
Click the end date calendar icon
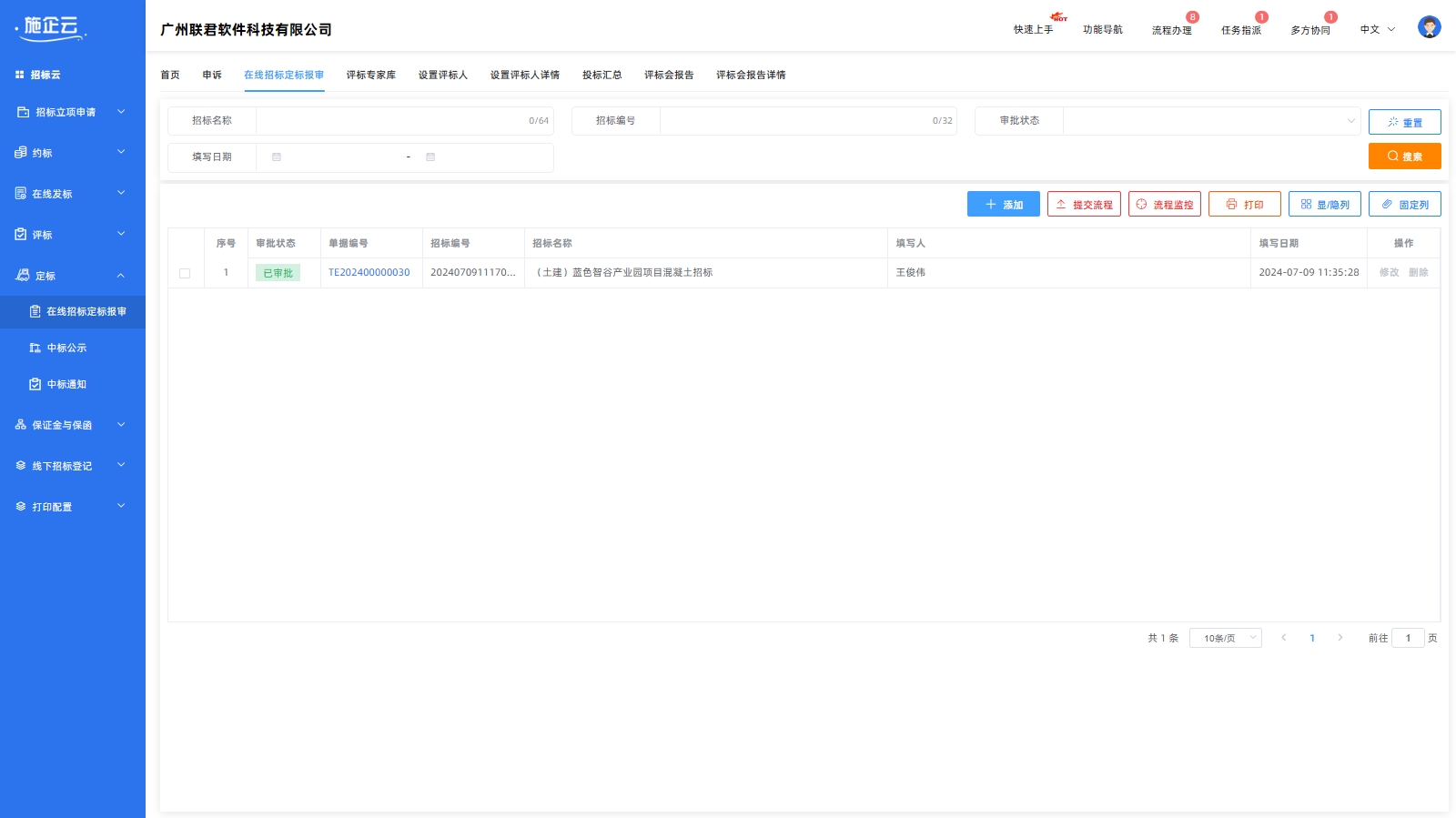pyautogui.click(x=430, y=157)
